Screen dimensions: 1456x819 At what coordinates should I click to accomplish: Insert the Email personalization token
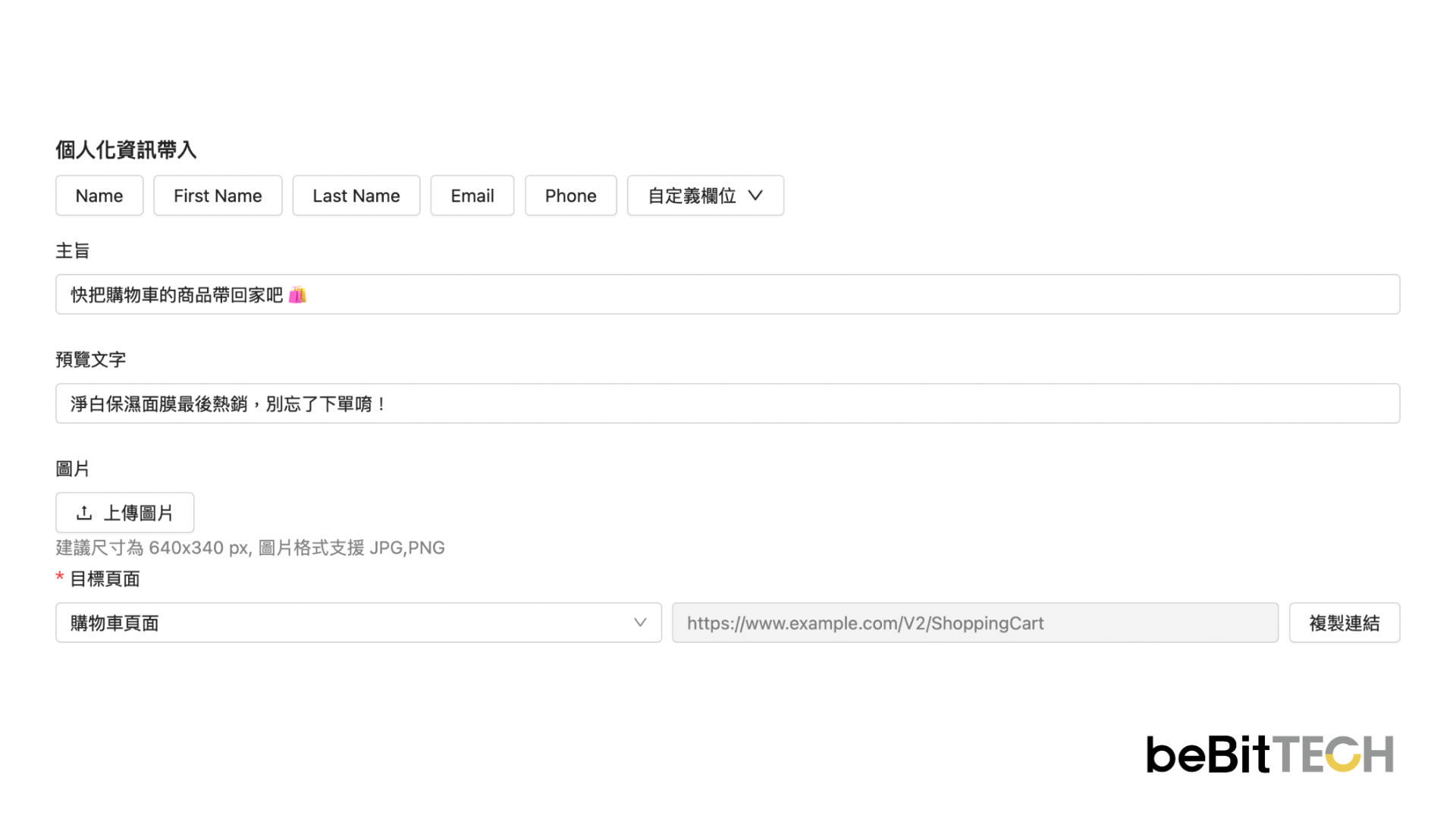pos(472,195)
